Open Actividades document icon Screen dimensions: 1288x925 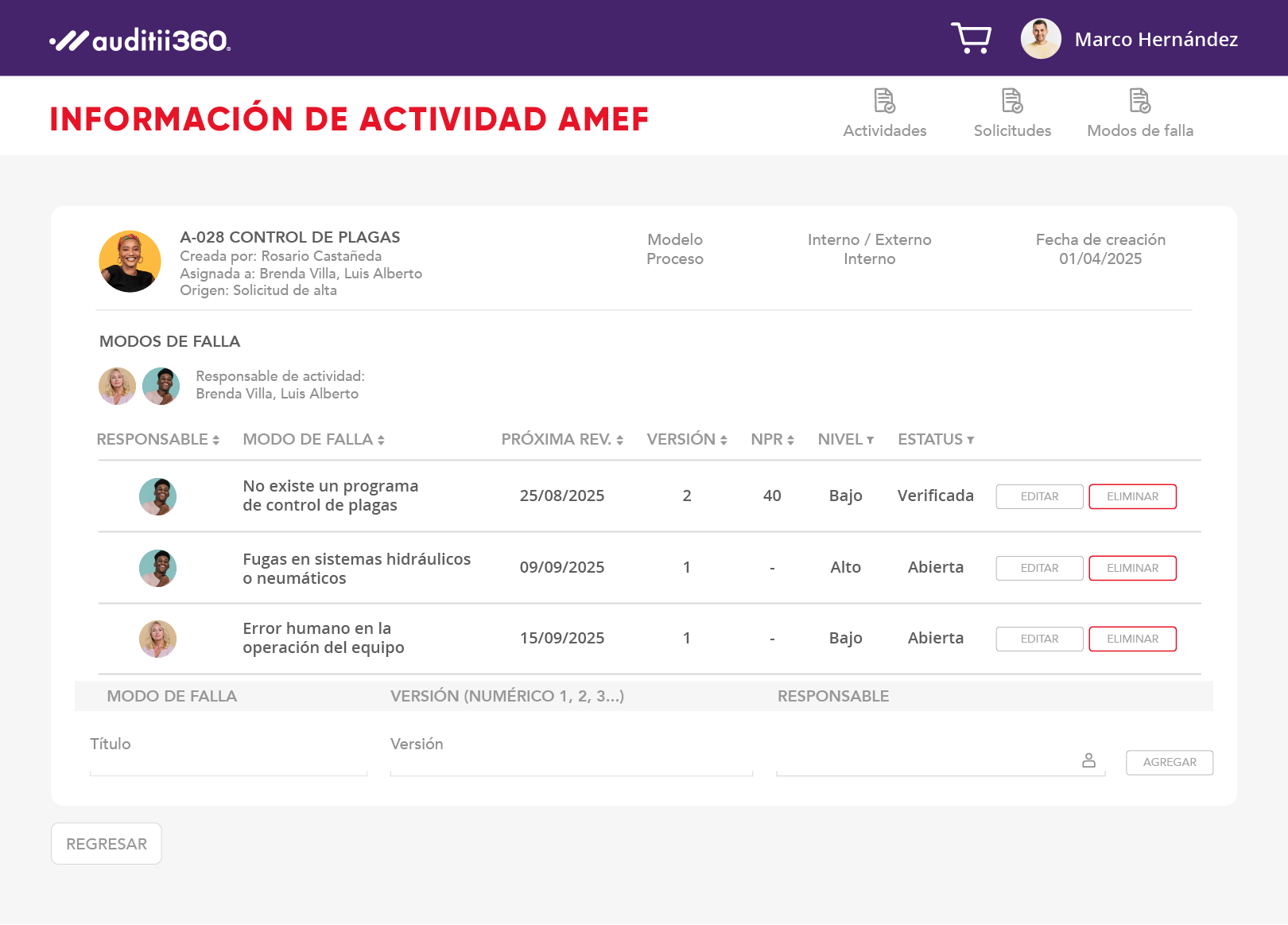pyautogui.click(x=884, y=102)
